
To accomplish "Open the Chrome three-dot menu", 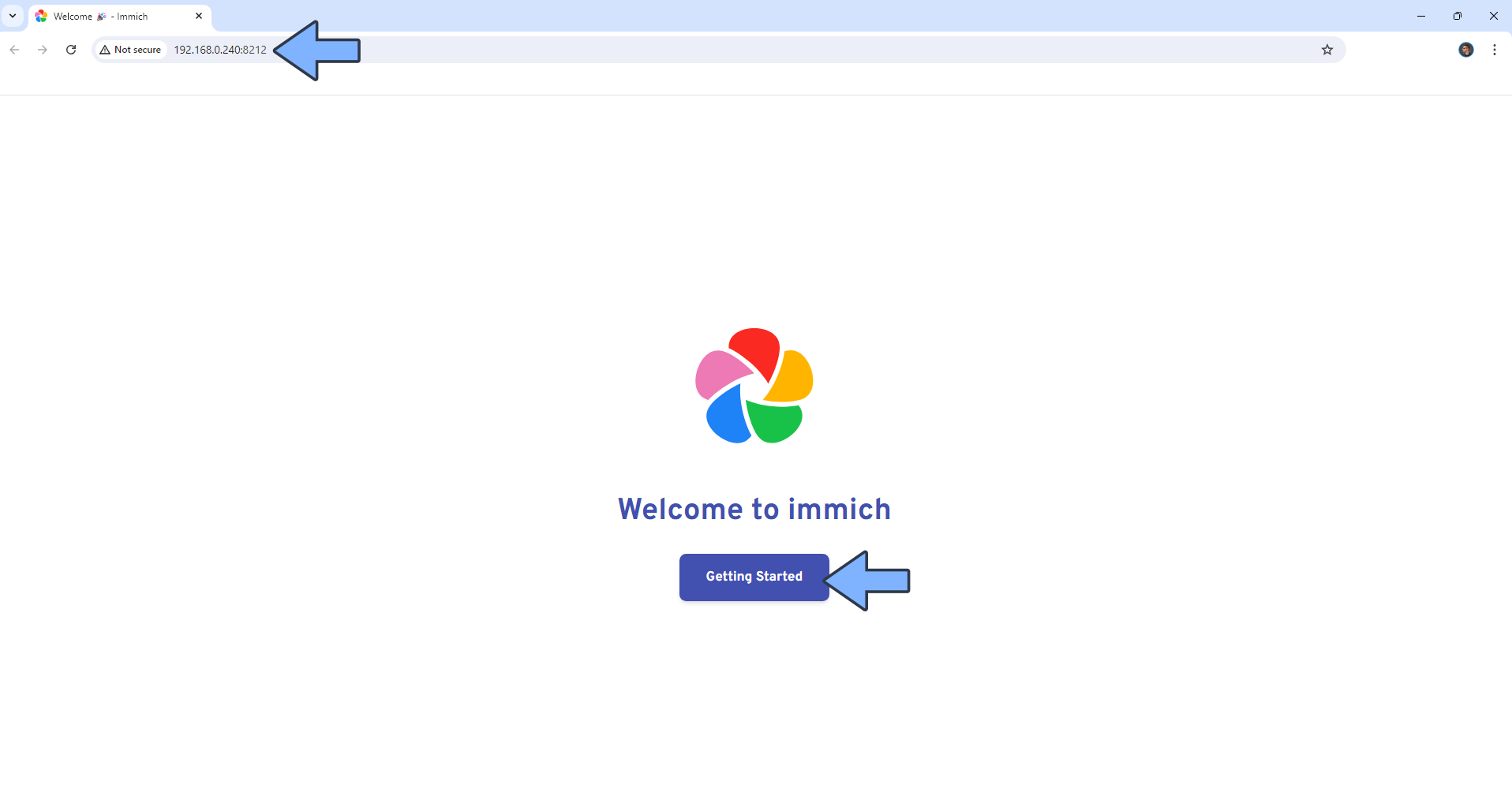I will tap(1495, 50).
